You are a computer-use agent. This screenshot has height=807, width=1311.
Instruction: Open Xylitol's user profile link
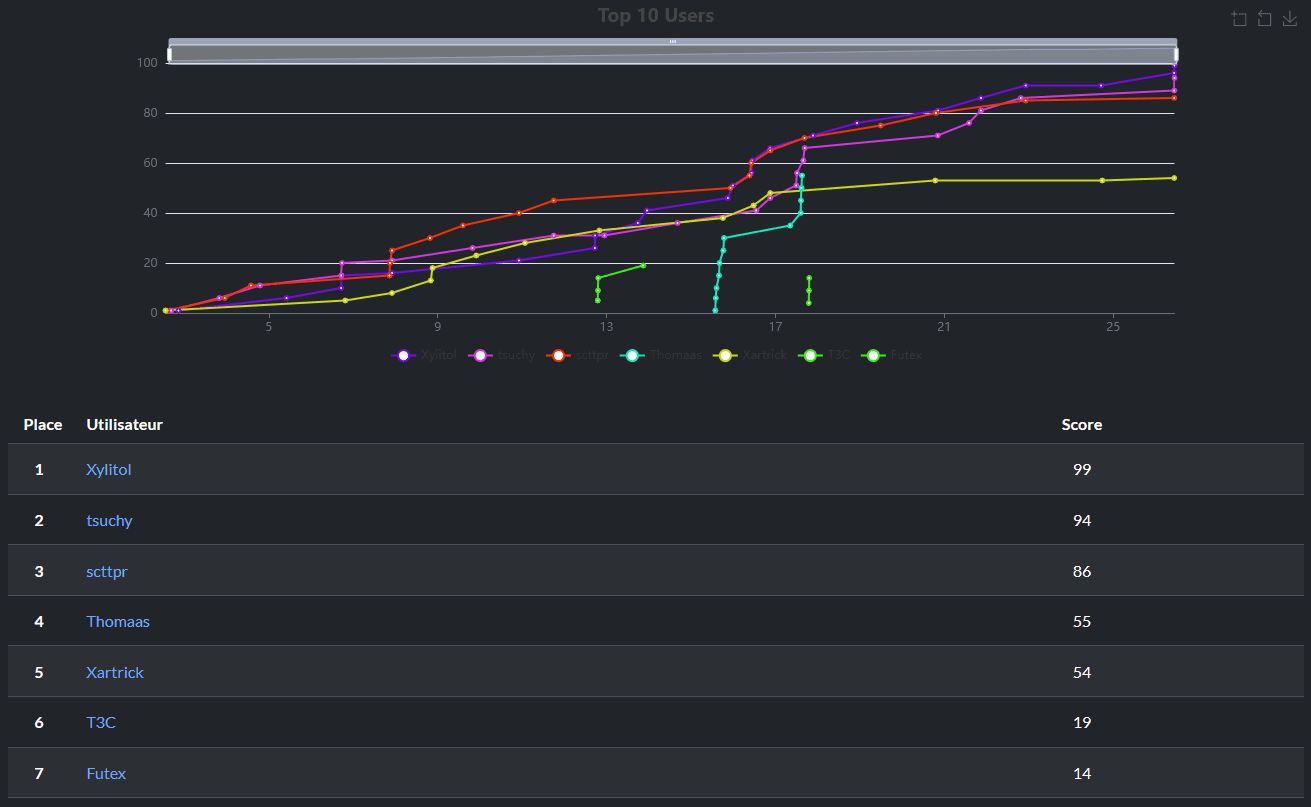click(x=109, y=470)
